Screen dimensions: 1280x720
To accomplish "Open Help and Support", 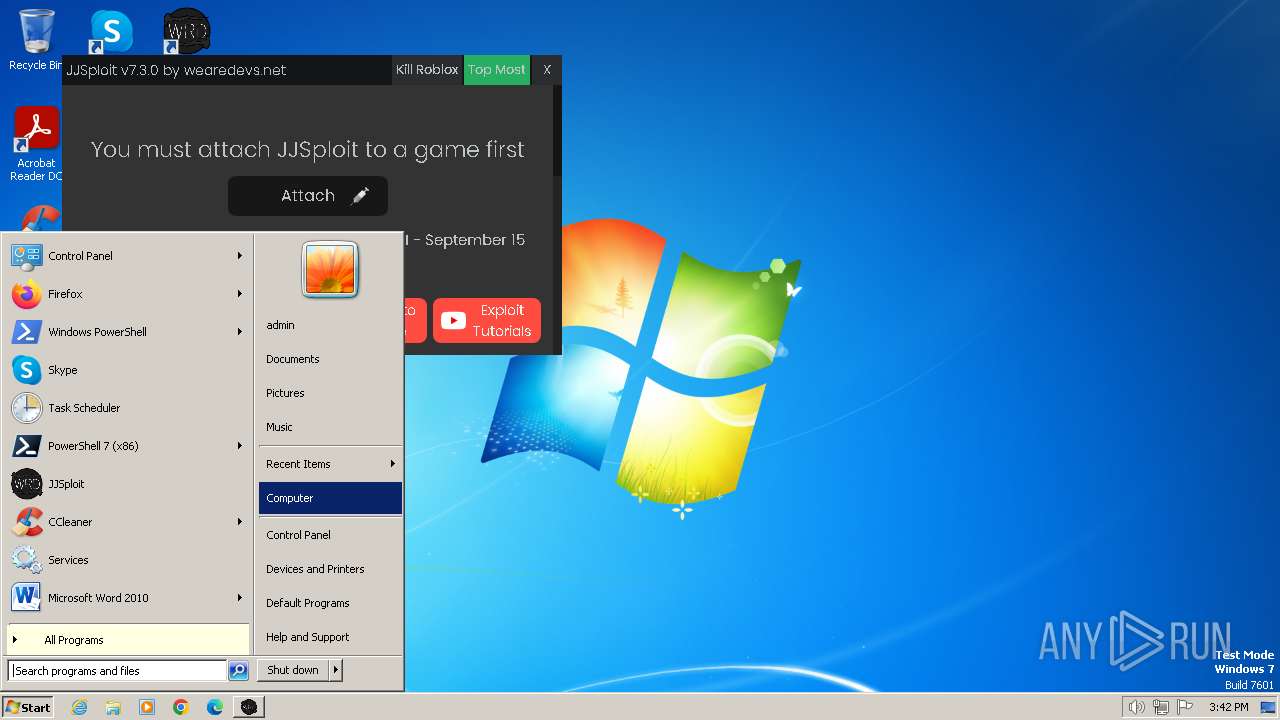I will tap(330, 637).
